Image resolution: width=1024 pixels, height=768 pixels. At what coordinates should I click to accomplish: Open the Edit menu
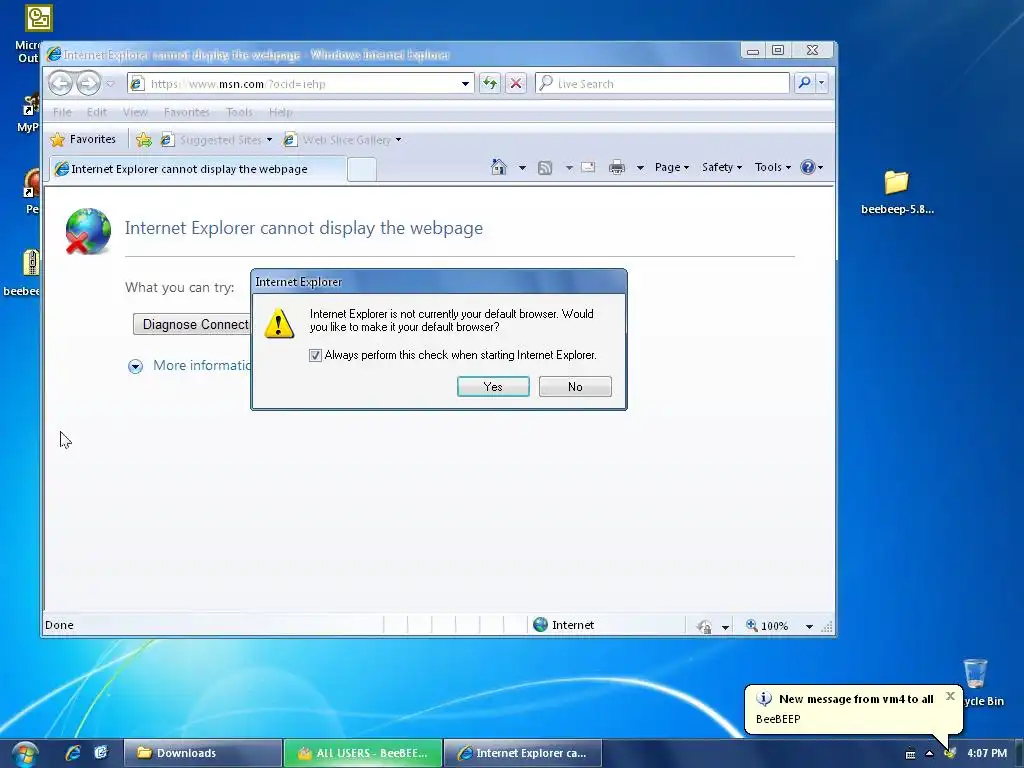click(97, 112)
